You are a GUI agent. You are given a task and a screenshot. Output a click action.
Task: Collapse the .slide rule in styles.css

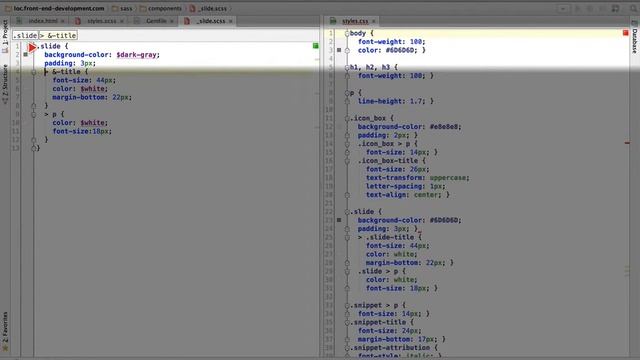pyautogui.click(x=347, y=212)
